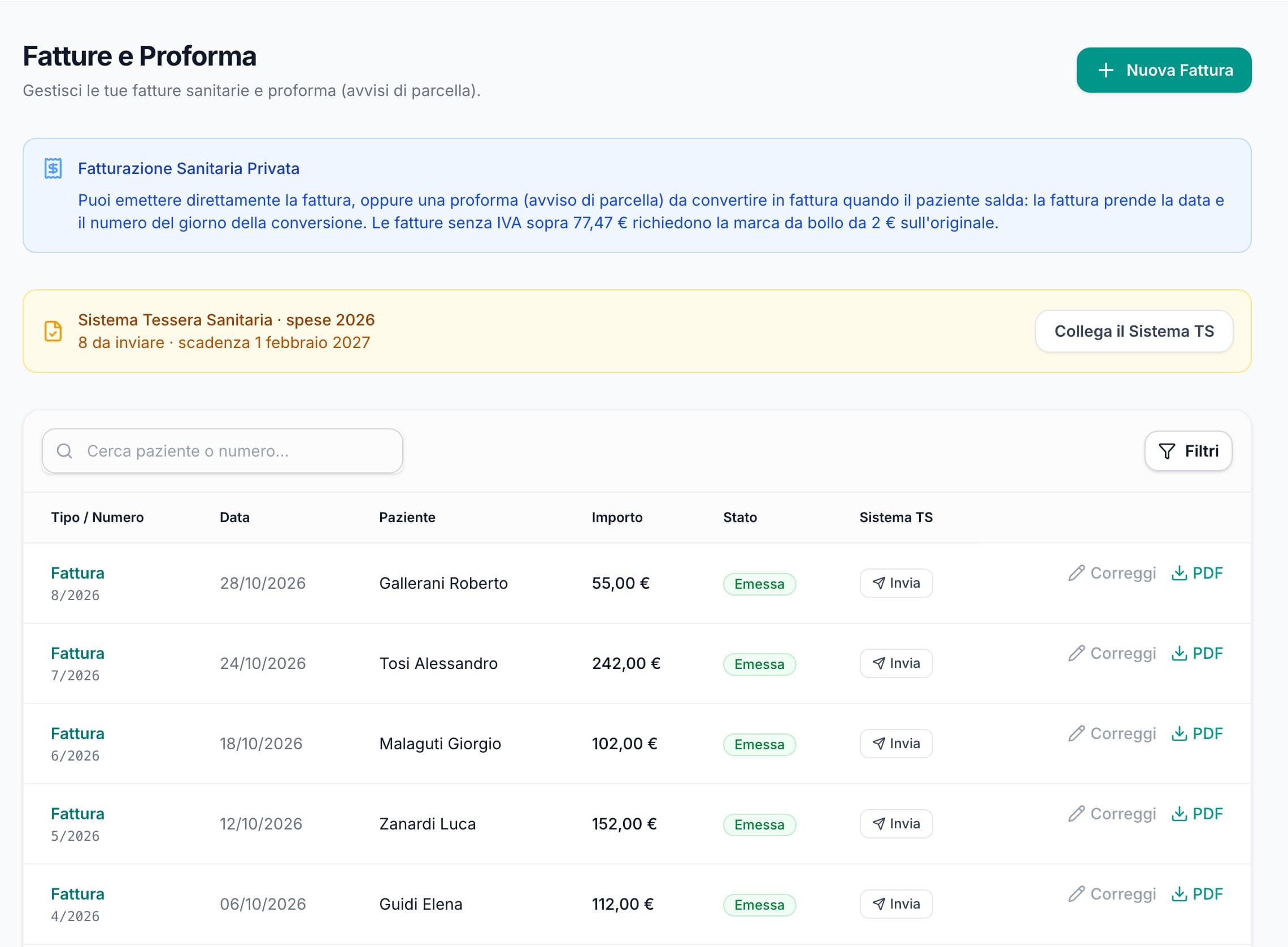Click the '8 da inviare' deadline text
The width and height of the screenshot is (1288, 947).
point(224,343)
